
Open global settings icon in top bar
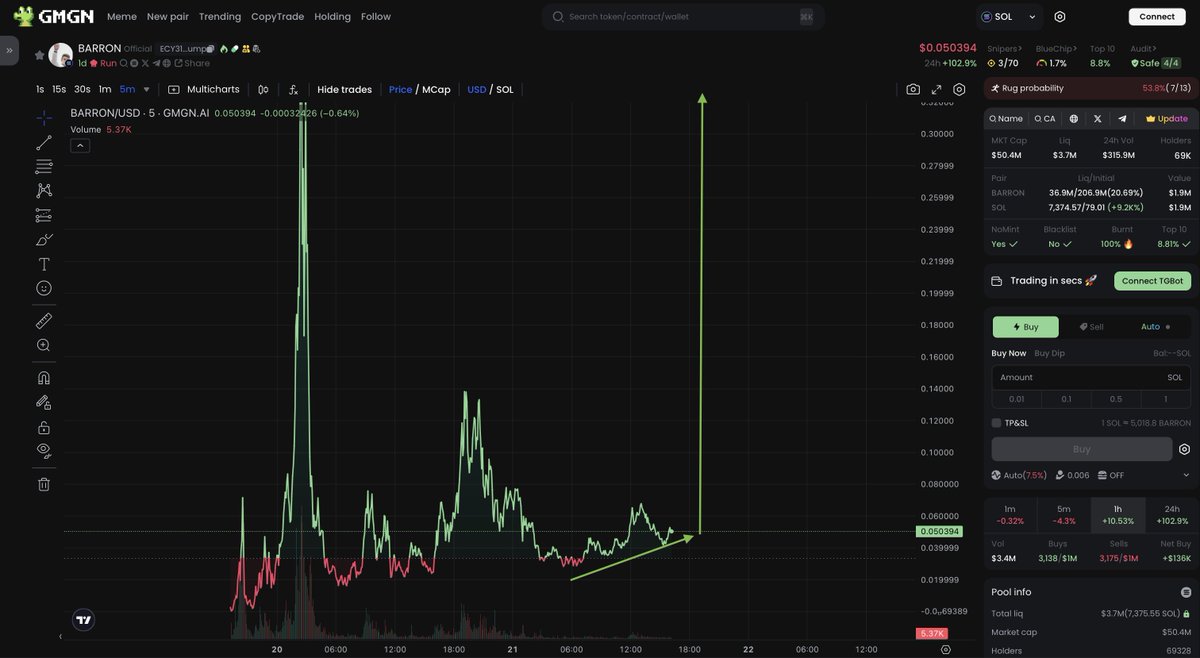tap(1060, 16)
